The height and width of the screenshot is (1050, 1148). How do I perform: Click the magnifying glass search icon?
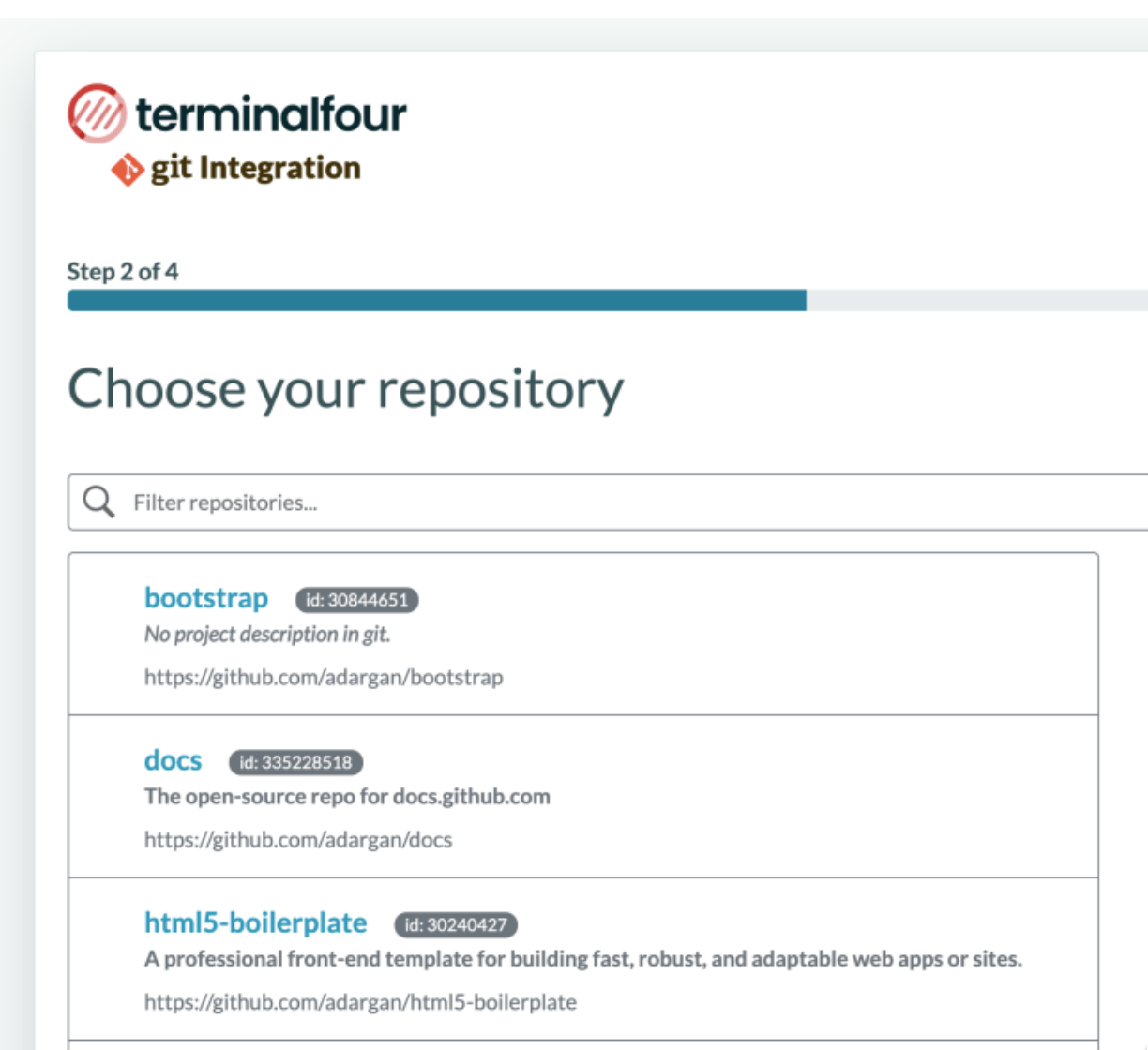point(98,502)
